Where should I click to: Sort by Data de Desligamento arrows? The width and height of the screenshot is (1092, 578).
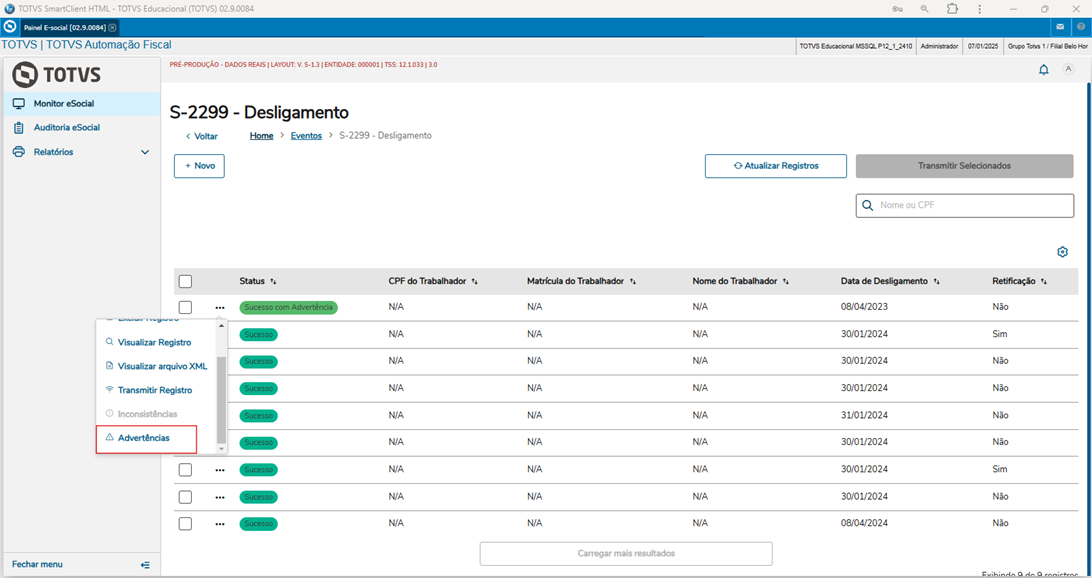tap(936, 281)
